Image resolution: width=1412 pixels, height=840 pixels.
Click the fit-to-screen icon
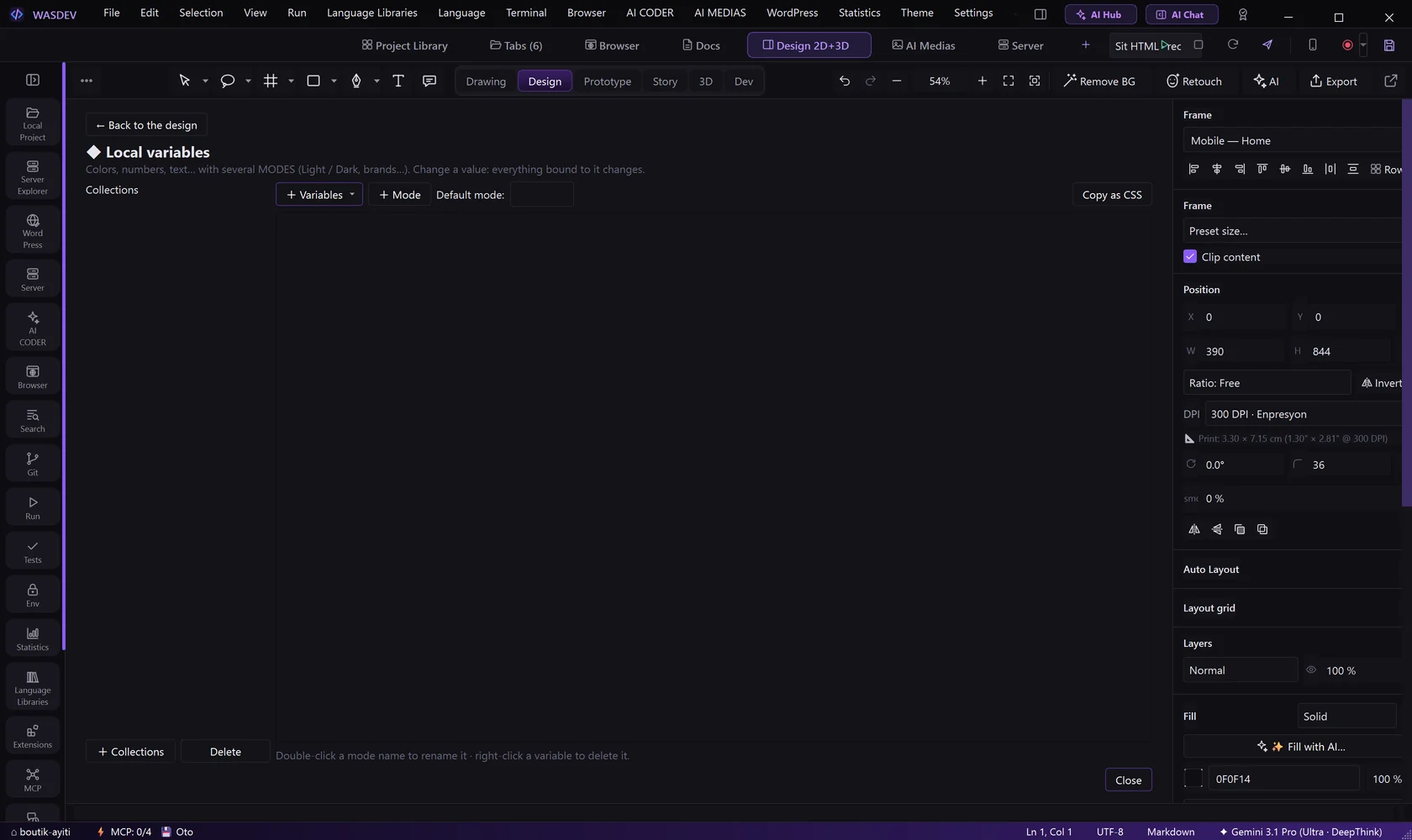(x=1009, y=81)
